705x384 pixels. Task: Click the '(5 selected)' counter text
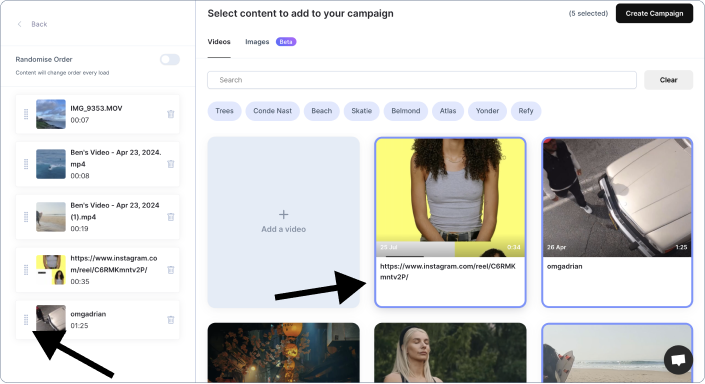[x=588, y=13]
